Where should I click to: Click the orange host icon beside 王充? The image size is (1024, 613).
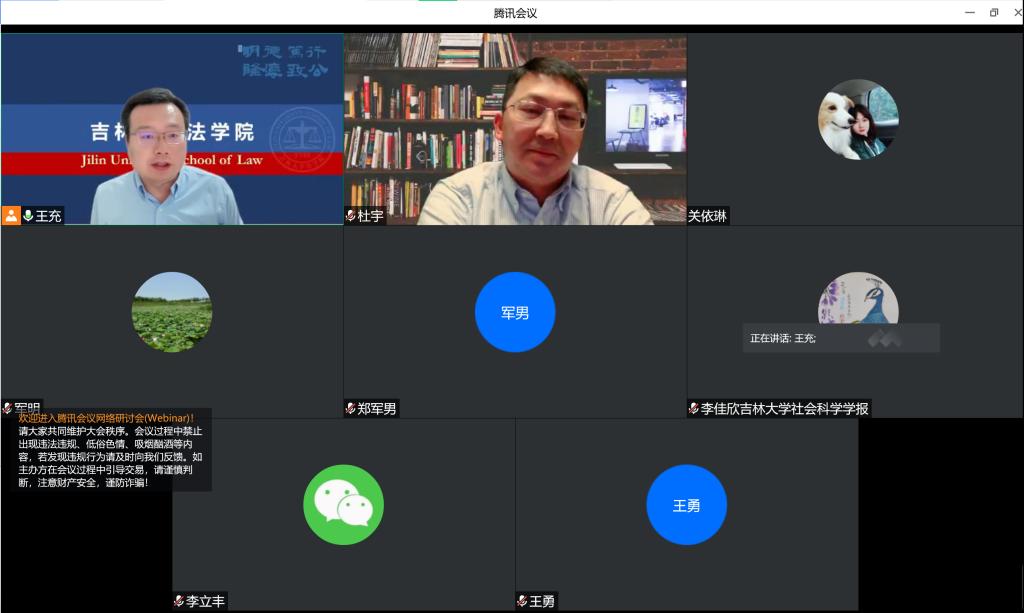11,215
